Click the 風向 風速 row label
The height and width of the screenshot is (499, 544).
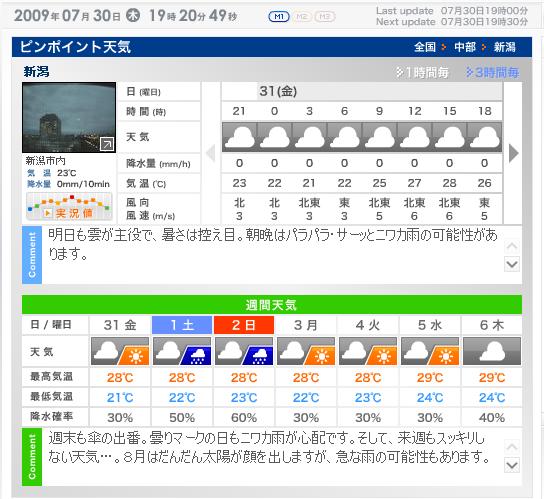(150, 209)
